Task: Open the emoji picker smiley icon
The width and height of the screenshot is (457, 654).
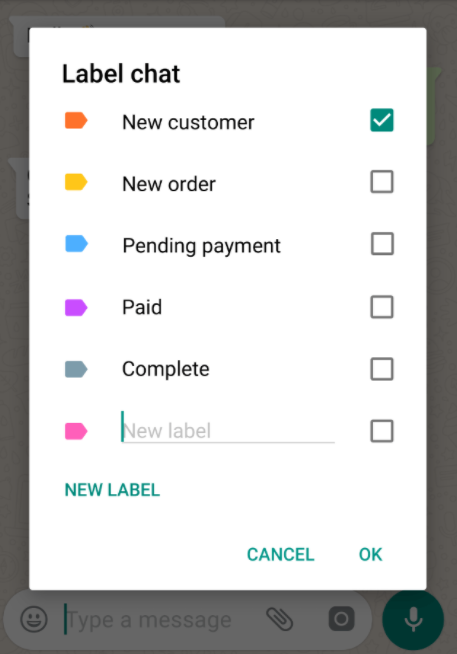Action: (34, 619)
